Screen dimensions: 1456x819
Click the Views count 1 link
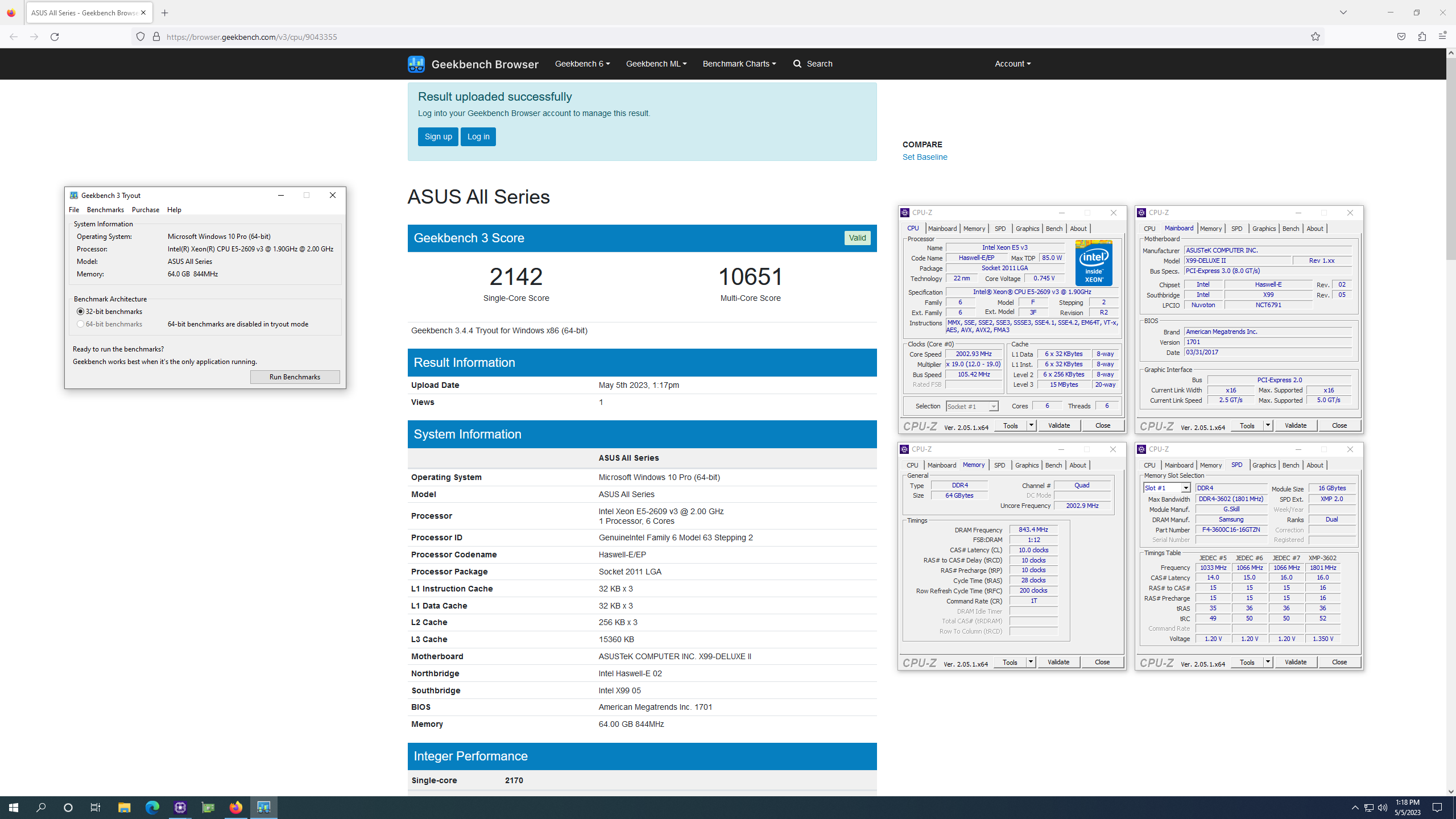coord(601,402)
